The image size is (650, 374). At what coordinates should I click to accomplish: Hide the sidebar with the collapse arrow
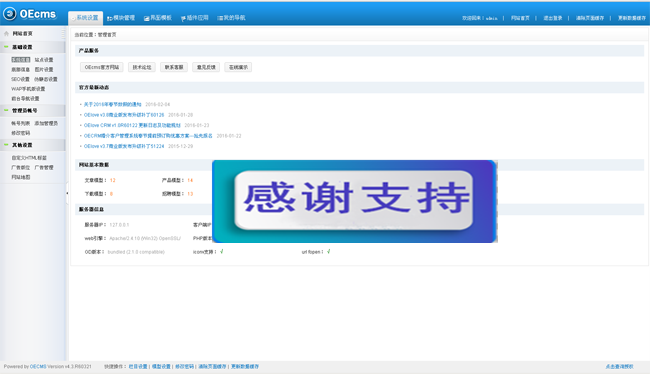[67, 193]
